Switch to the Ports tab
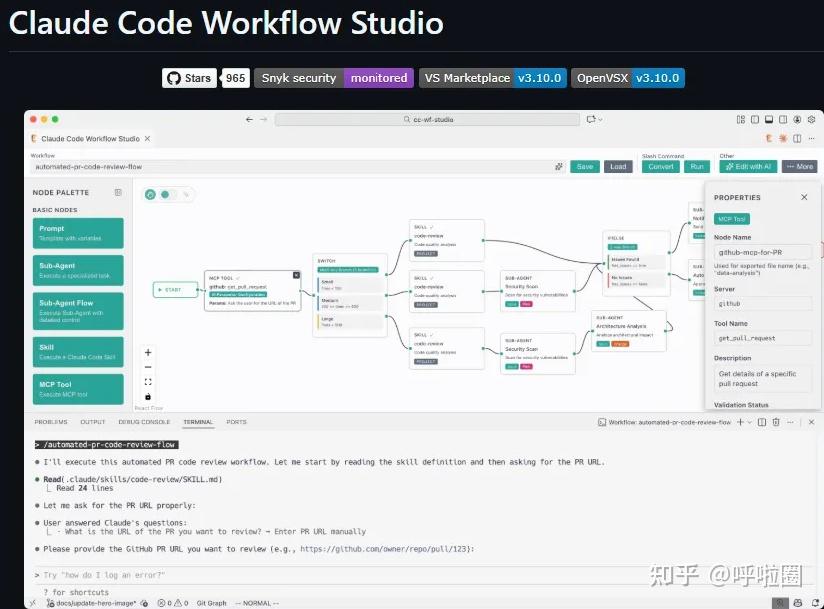This screenshot has height=609, width=824. click(236, 422)
